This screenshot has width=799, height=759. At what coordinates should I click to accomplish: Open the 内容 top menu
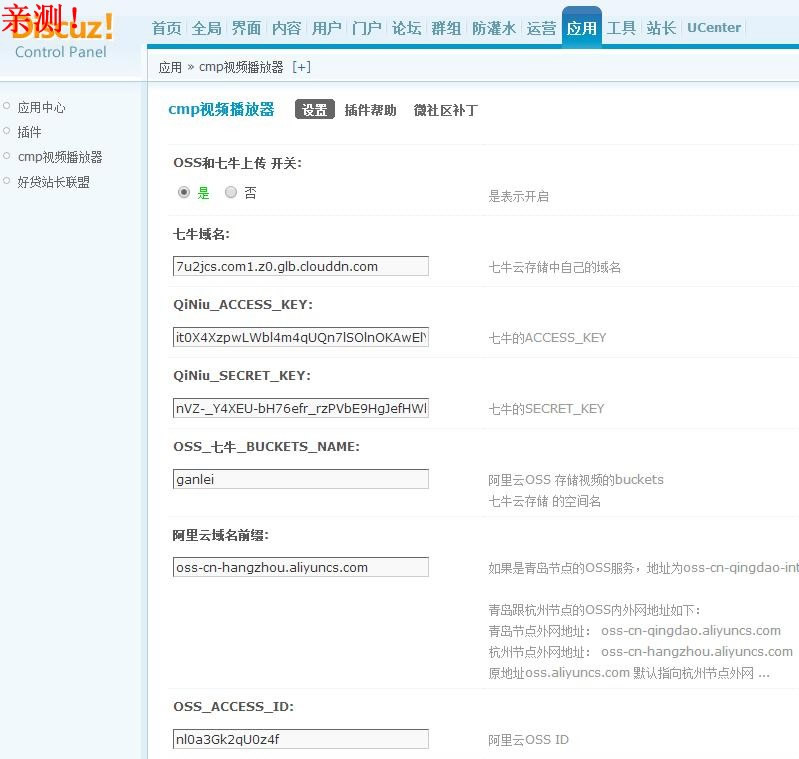[286, 28]
